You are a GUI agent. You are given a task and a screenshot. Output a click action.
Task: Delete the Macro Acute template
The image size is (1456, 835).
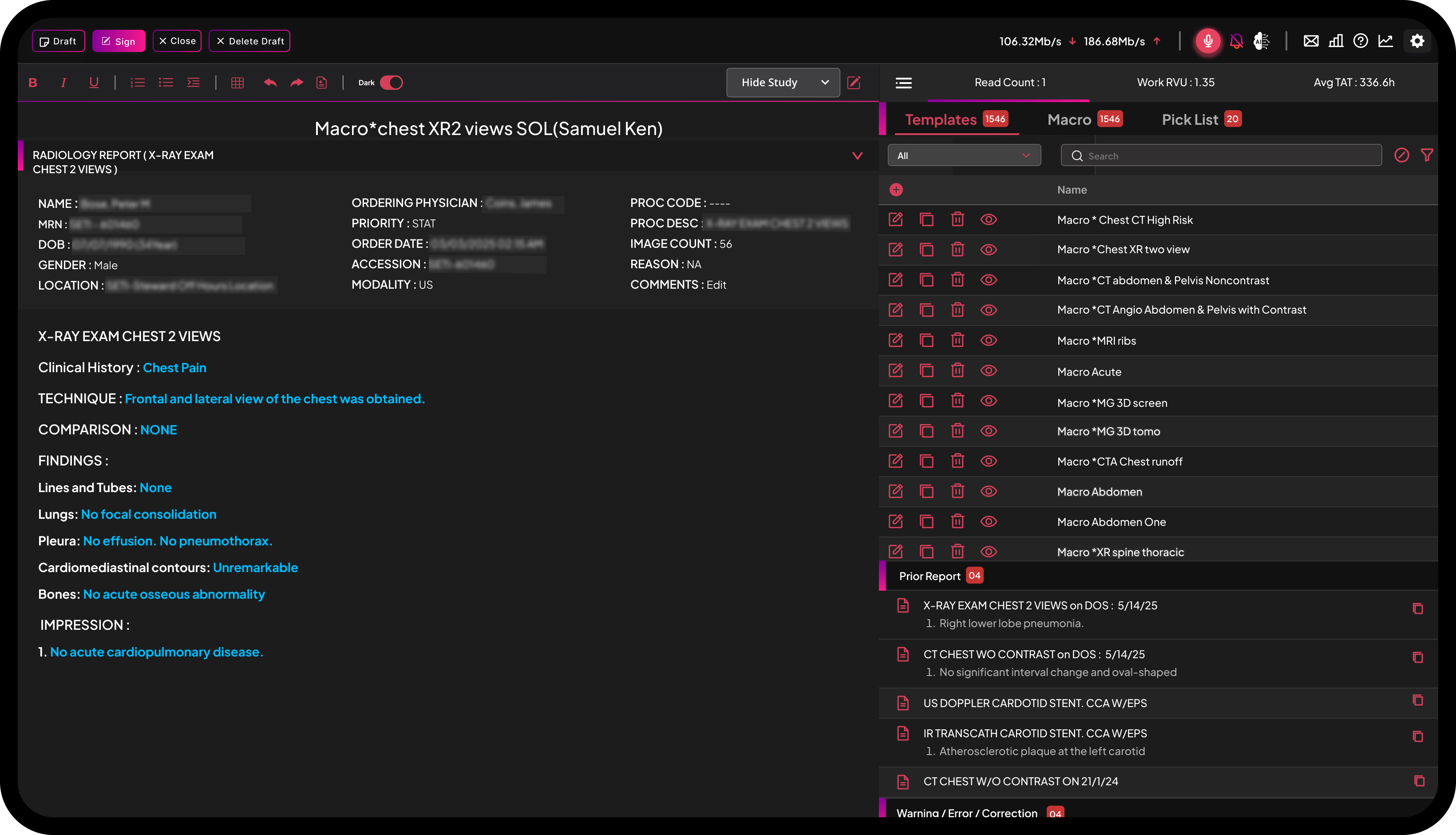pos(957,370)
